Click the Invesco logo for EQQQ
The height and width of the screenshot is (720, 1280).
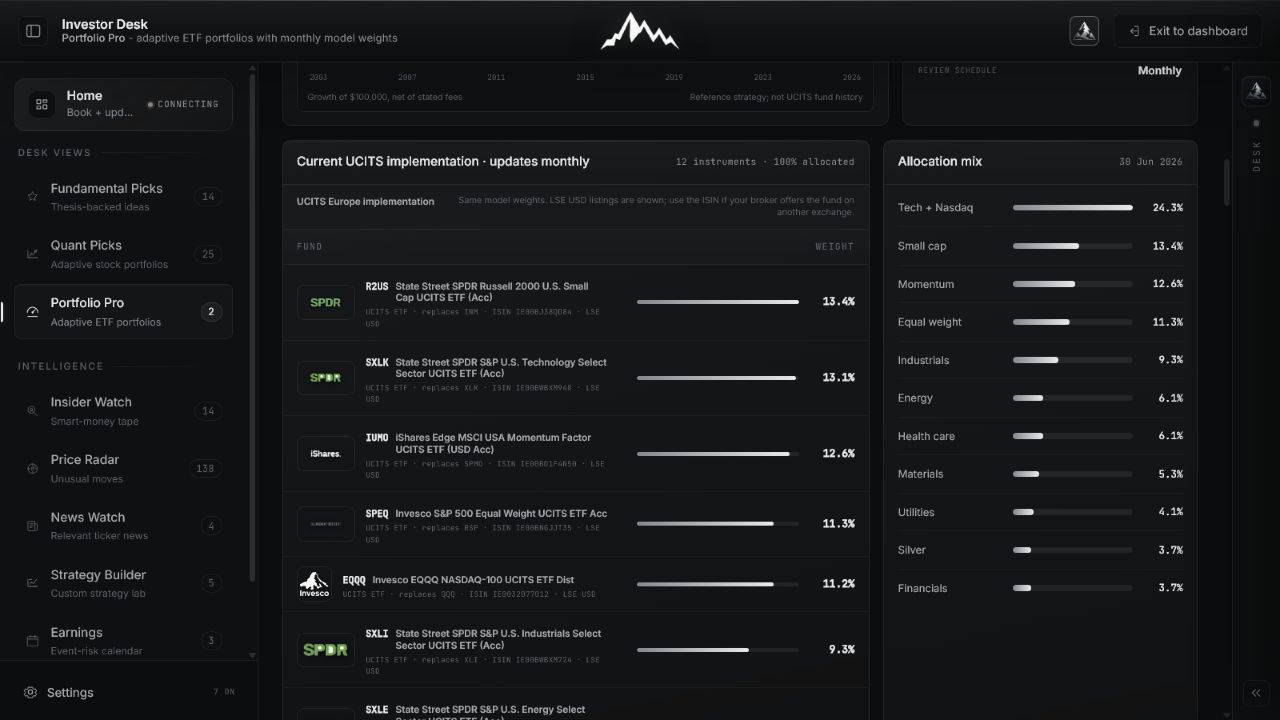315,584
